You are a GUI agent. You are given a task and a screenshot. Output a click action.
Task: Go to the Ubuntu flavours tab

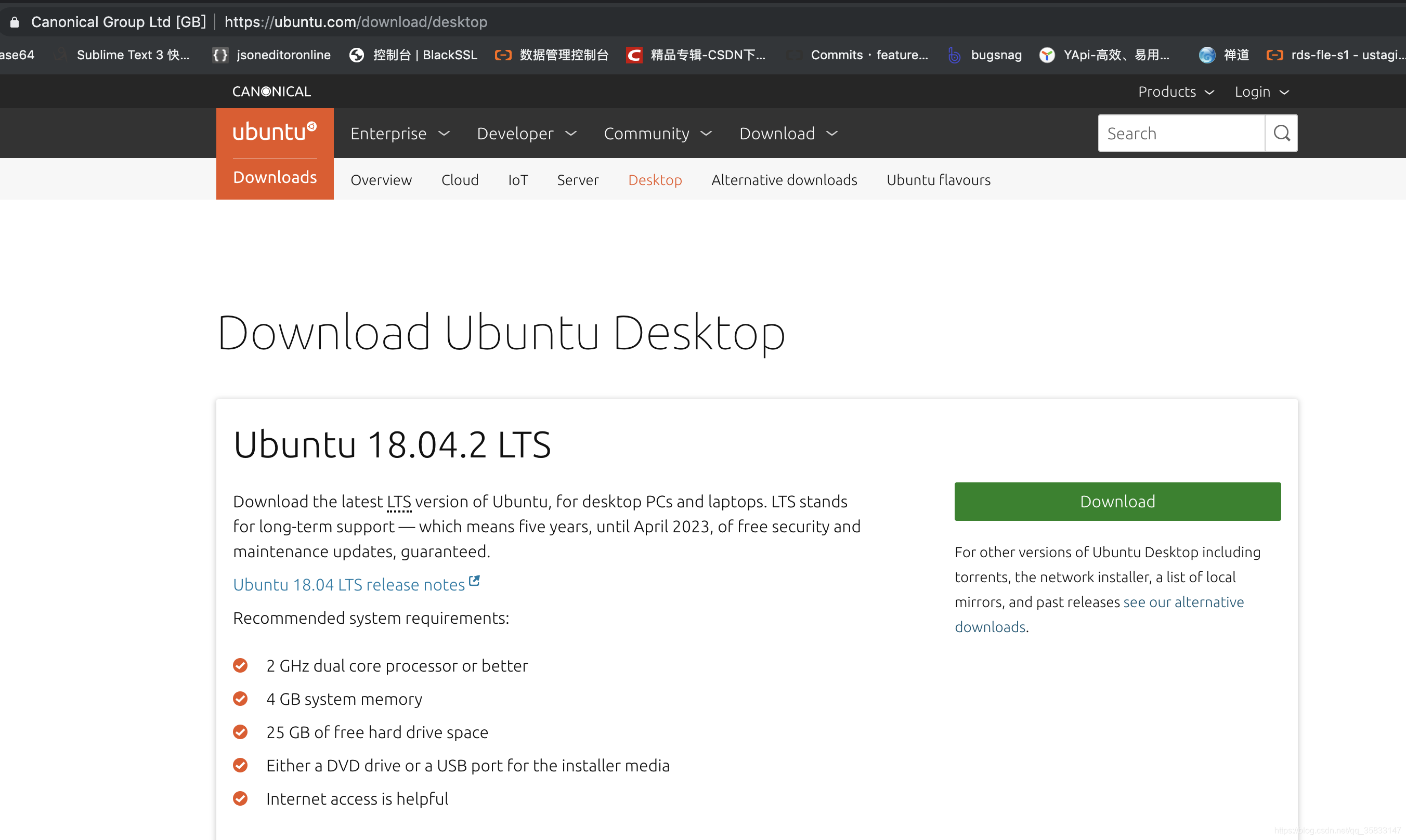tap(938, 180)
